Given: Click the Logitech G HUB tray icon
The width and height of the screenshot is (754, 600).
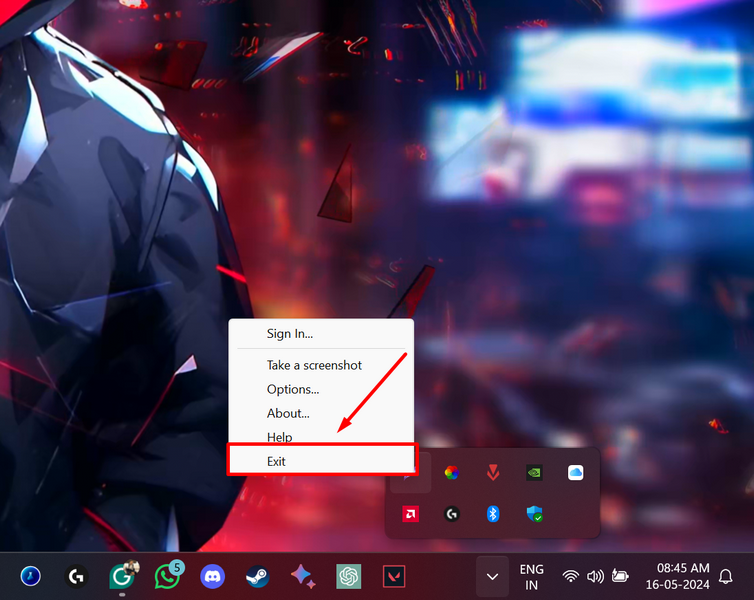Looking at the screenshot, I should (452, 514).
